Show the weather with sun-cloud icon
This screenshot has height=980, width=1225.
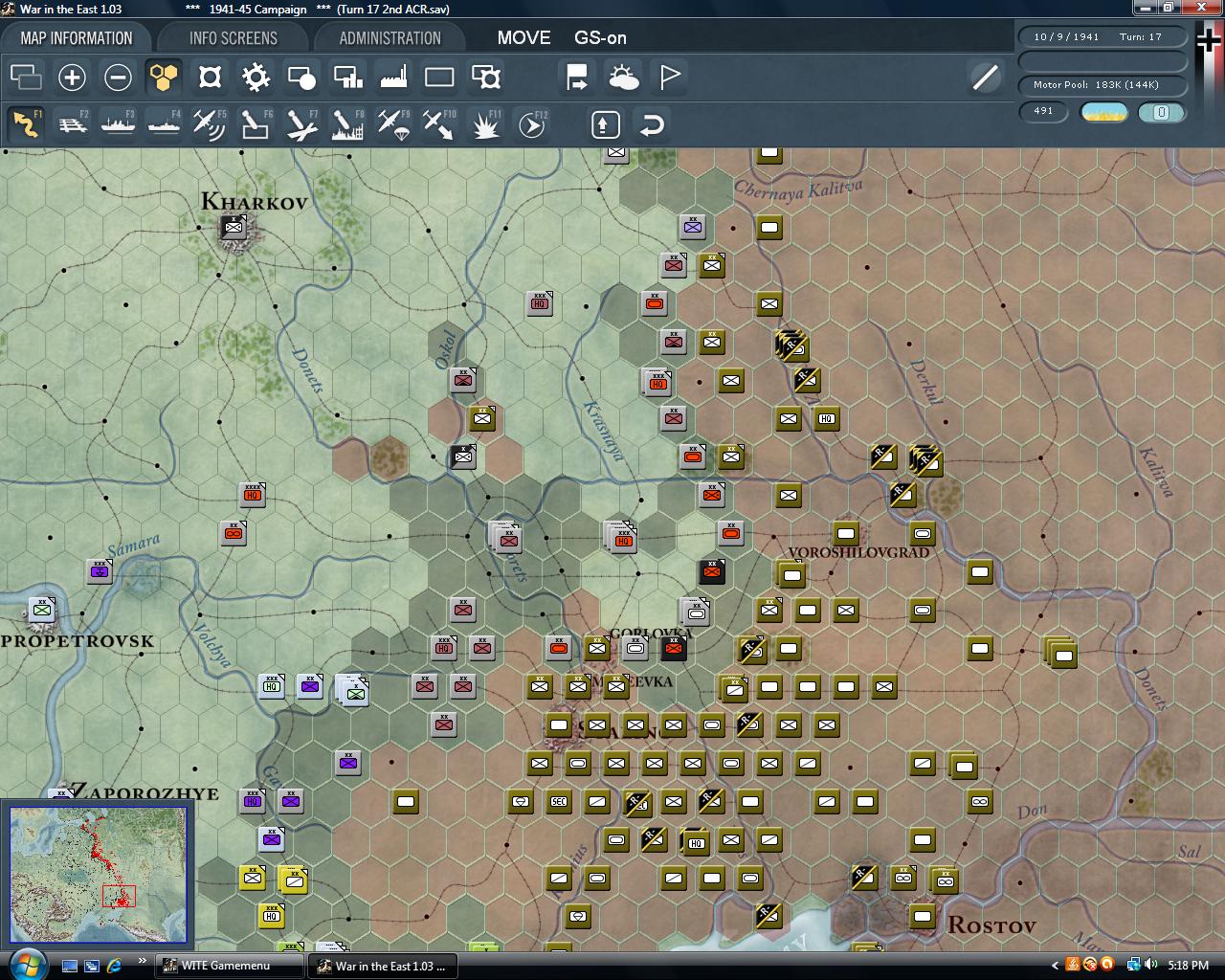(623, 77)
